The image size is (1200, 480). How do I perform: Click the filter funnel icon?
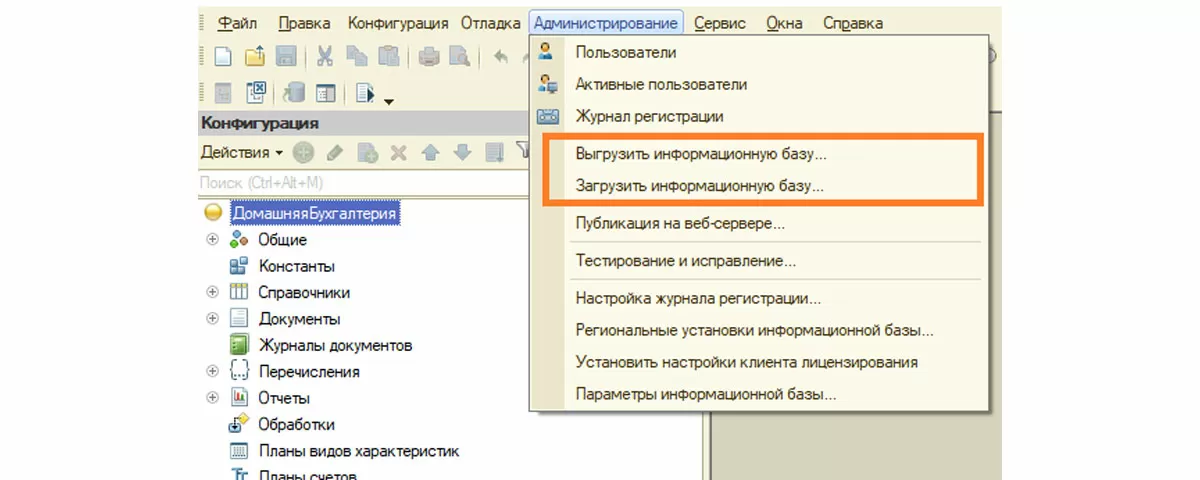click(x=522, y=151)
